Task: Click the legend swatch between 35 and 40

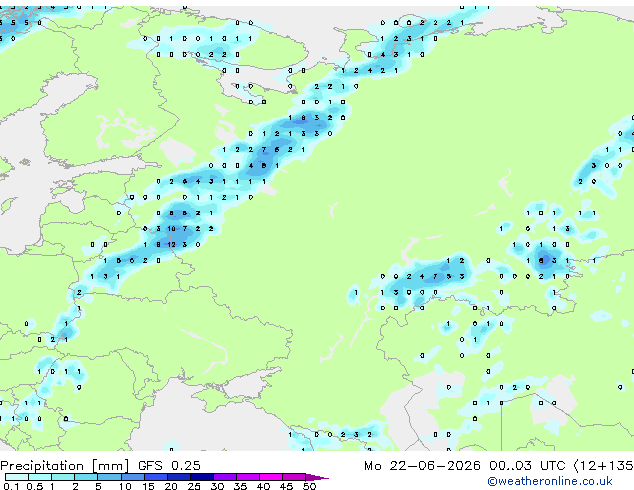Action: click(x=247, y=477)
